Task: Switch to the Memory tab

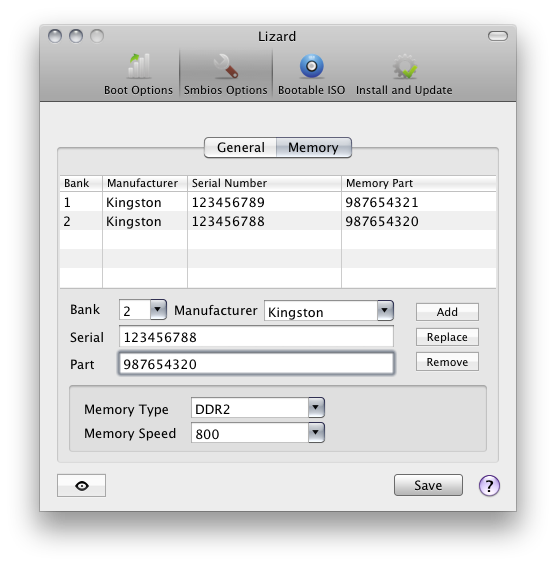Action: [313, 147]
